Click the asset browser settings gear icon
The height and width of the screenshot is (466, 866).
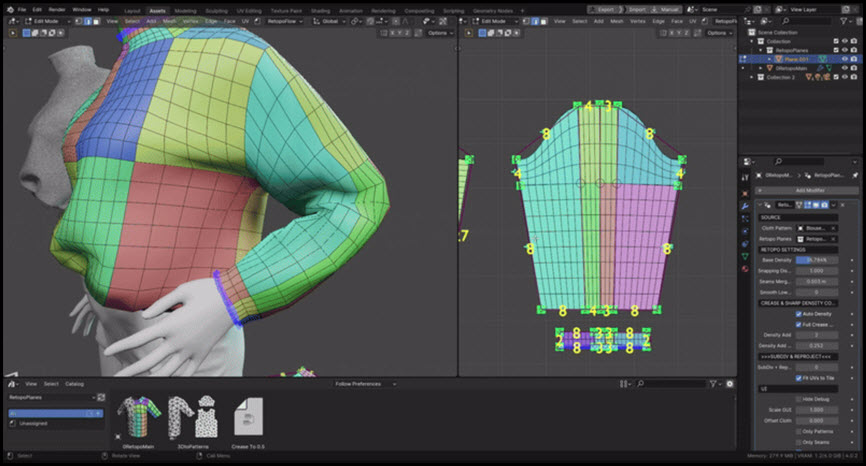pos(730,384)
